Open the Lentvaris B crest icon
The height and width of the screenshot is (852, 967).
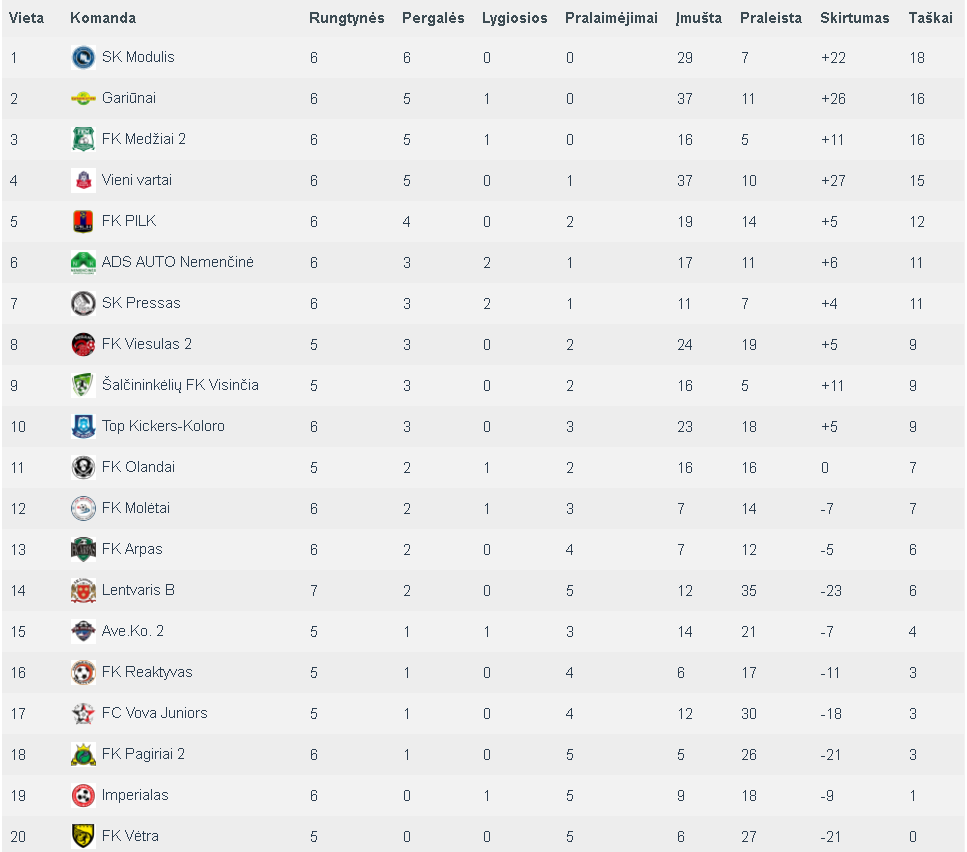point(83,591)
